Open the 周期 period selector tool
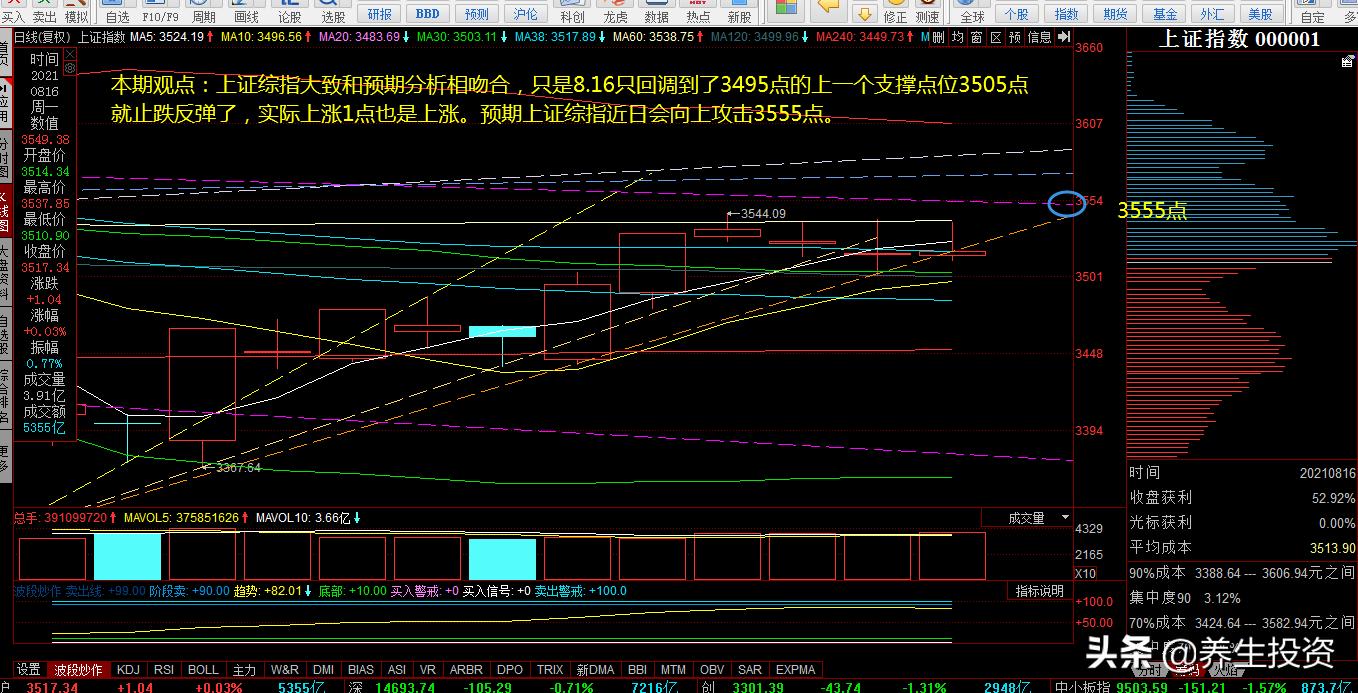Image resolution: width=1358 pixels, height=693 pixels. (x=203, y=12)
